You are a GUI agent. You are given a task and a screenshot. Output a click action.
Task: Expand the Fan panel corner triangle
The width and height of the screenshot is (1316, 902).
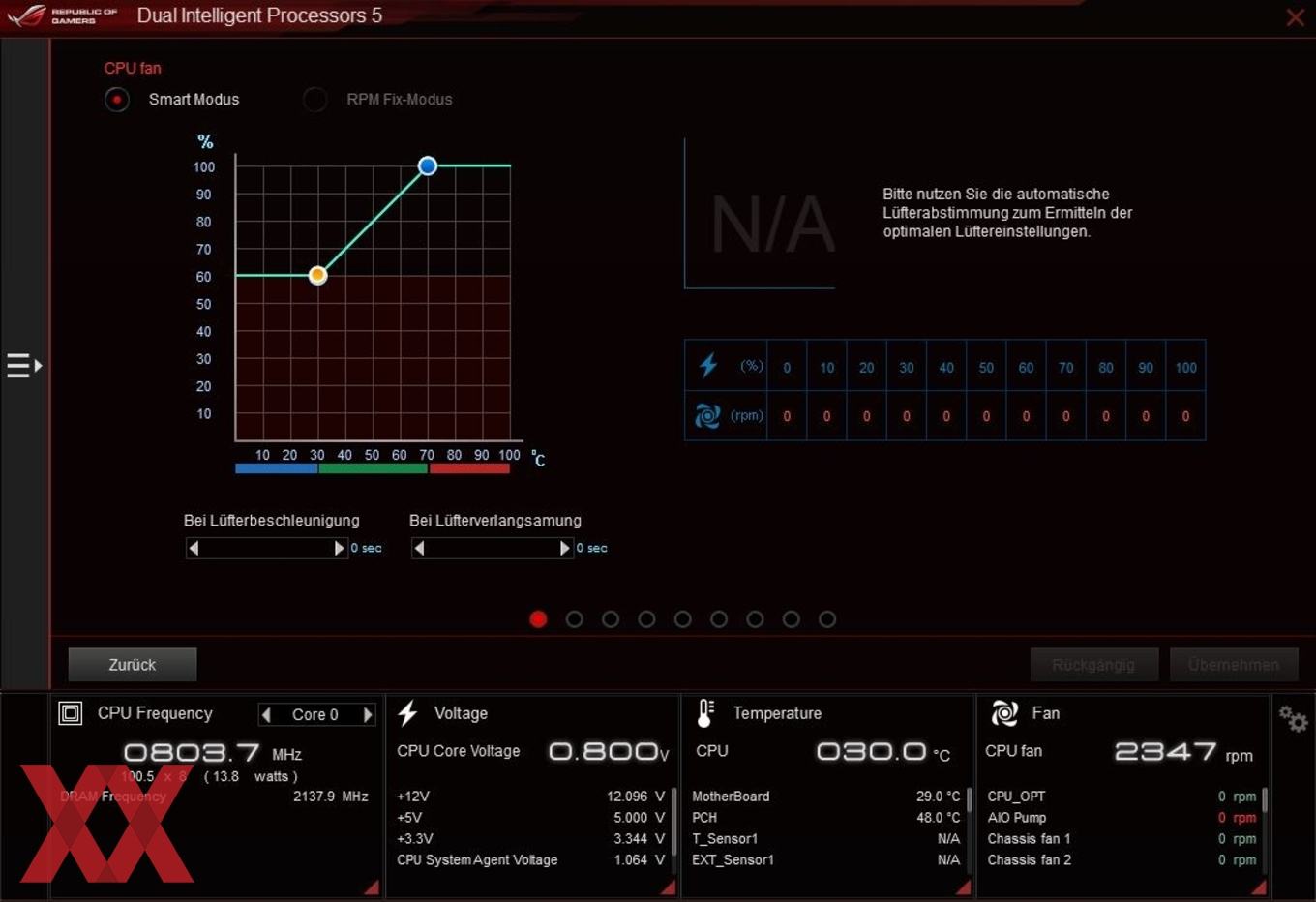(1258, 887)
